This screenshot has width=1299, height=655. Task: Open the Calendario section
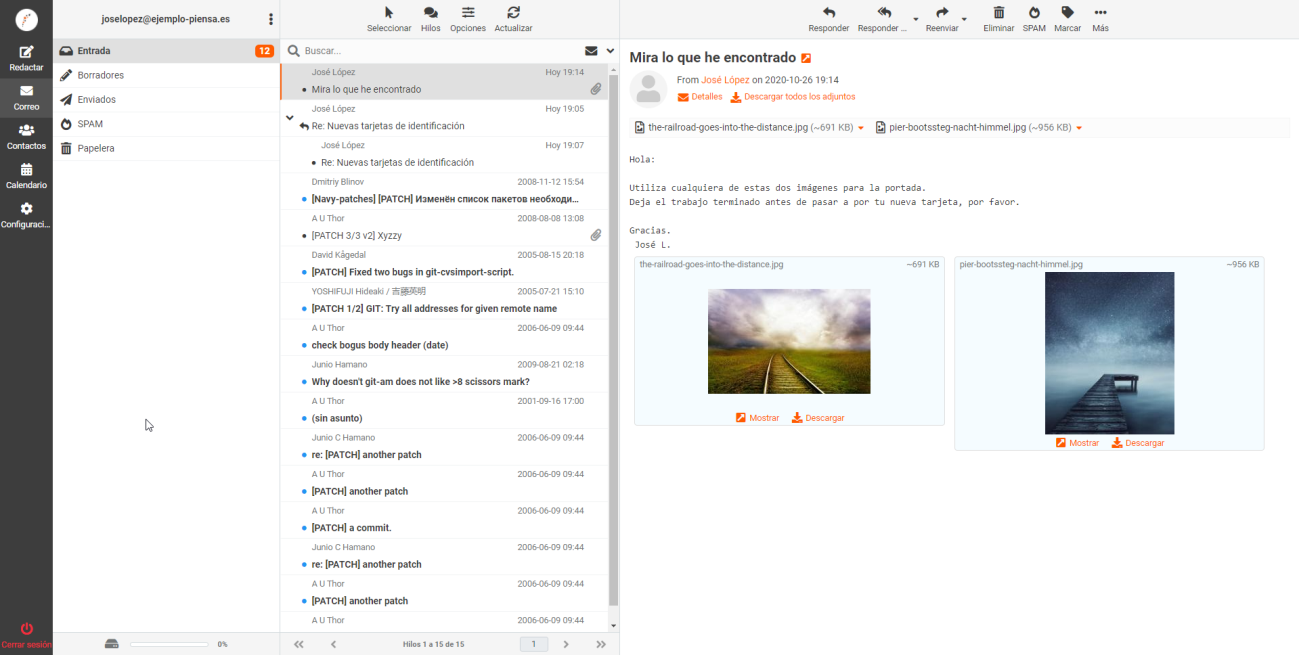coord(26,176)
